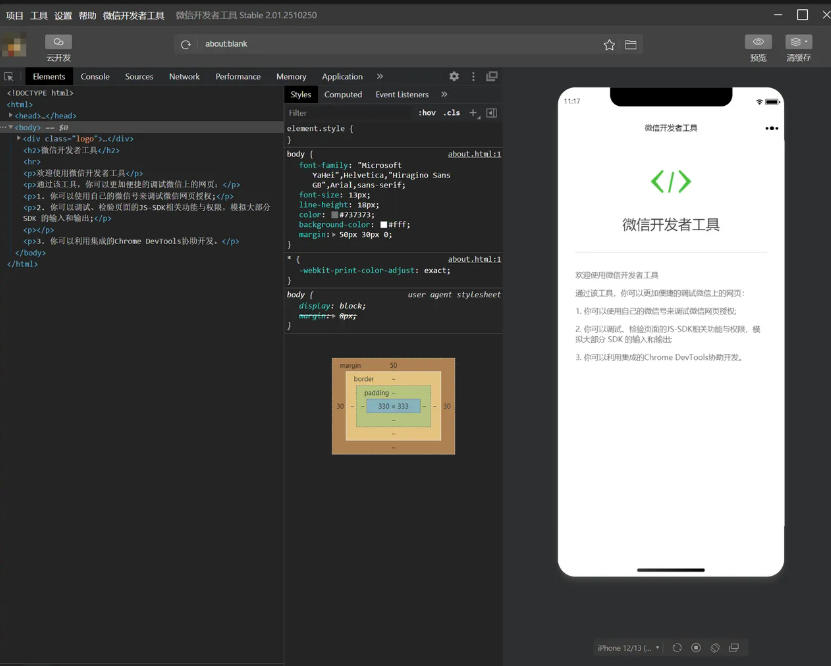Click the box model margin top value 50
The image size is (831, 666).
pyautogui.click(x=393, y=366)
